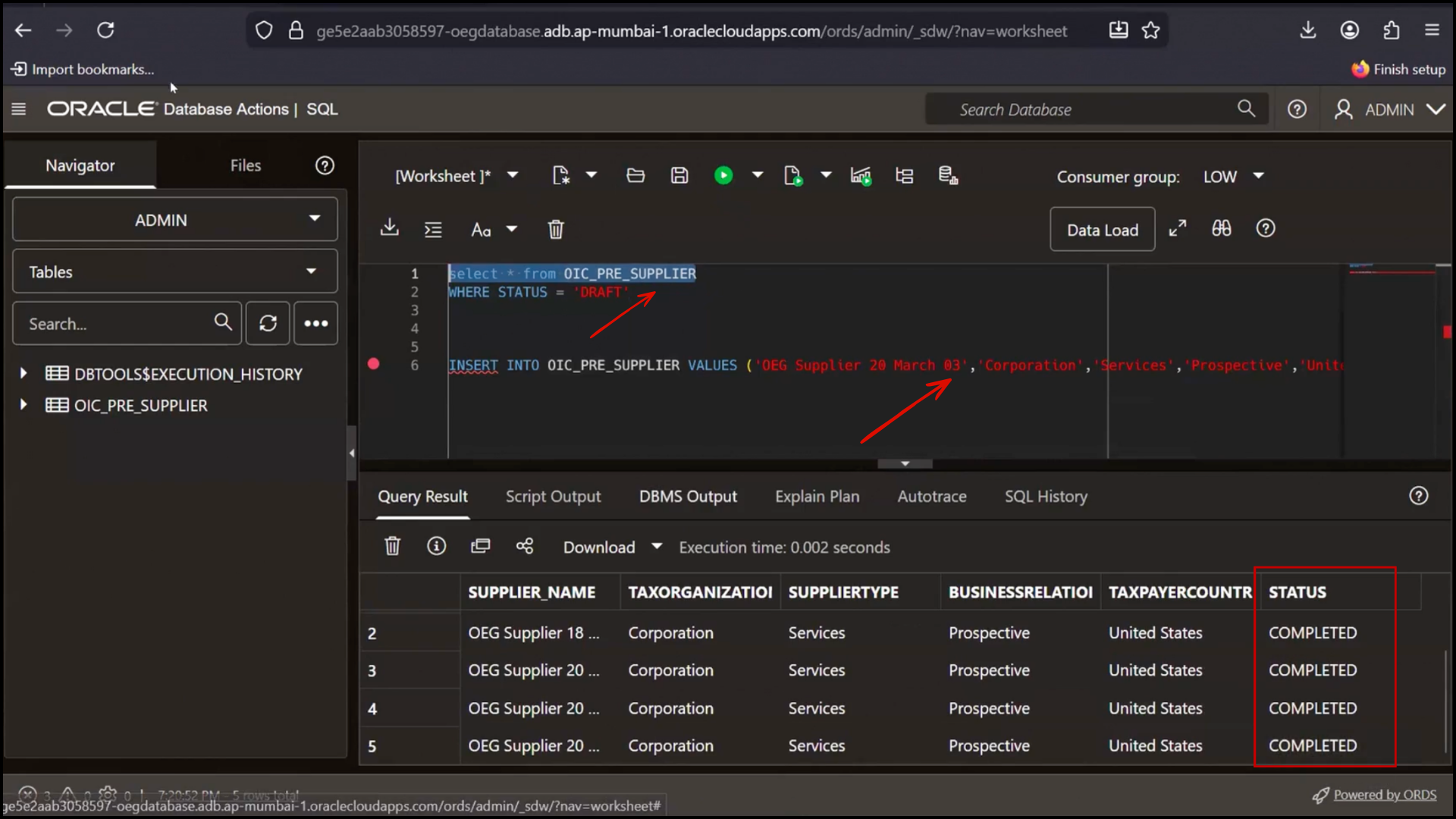Select the Navigator tab
This screenshot has height=819, width=1456.
(x=80, y=165)
